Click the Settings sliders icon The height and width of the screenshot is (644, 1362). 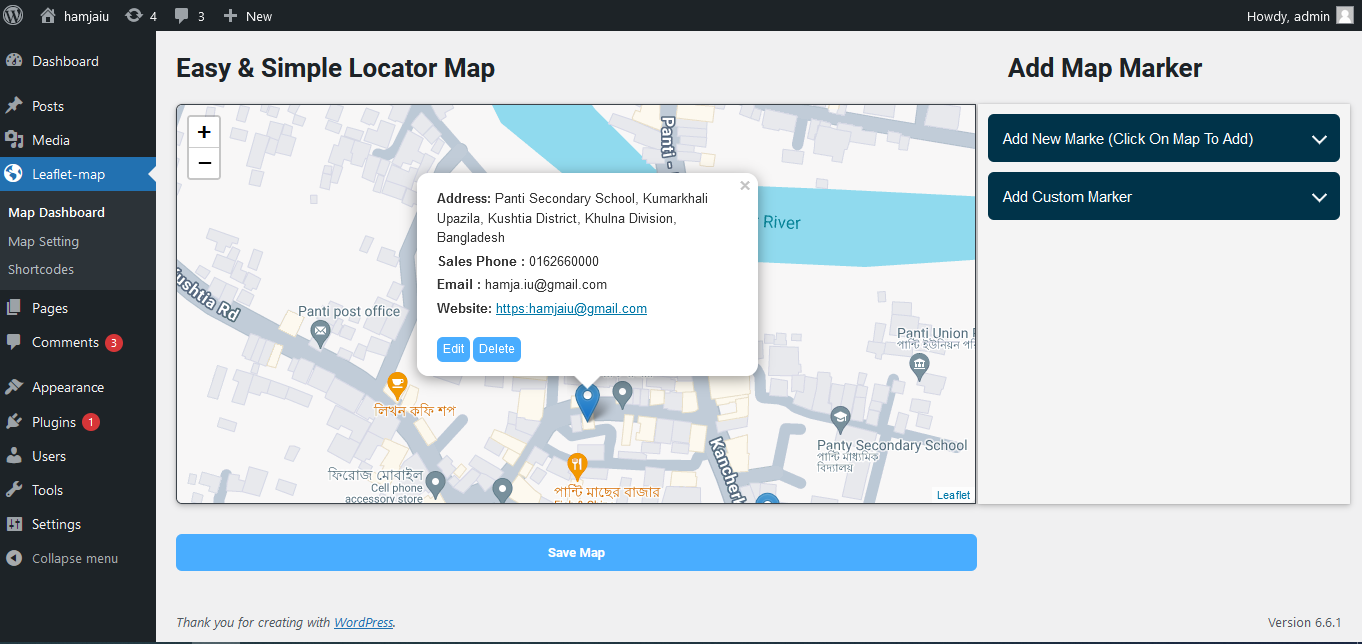click(x=14, y=524)
